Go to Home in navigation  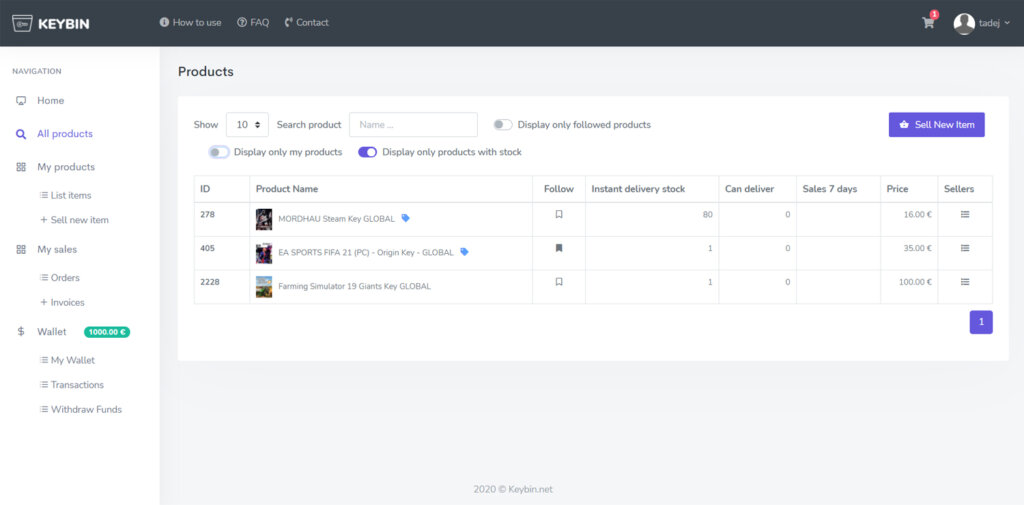point(50,101)
